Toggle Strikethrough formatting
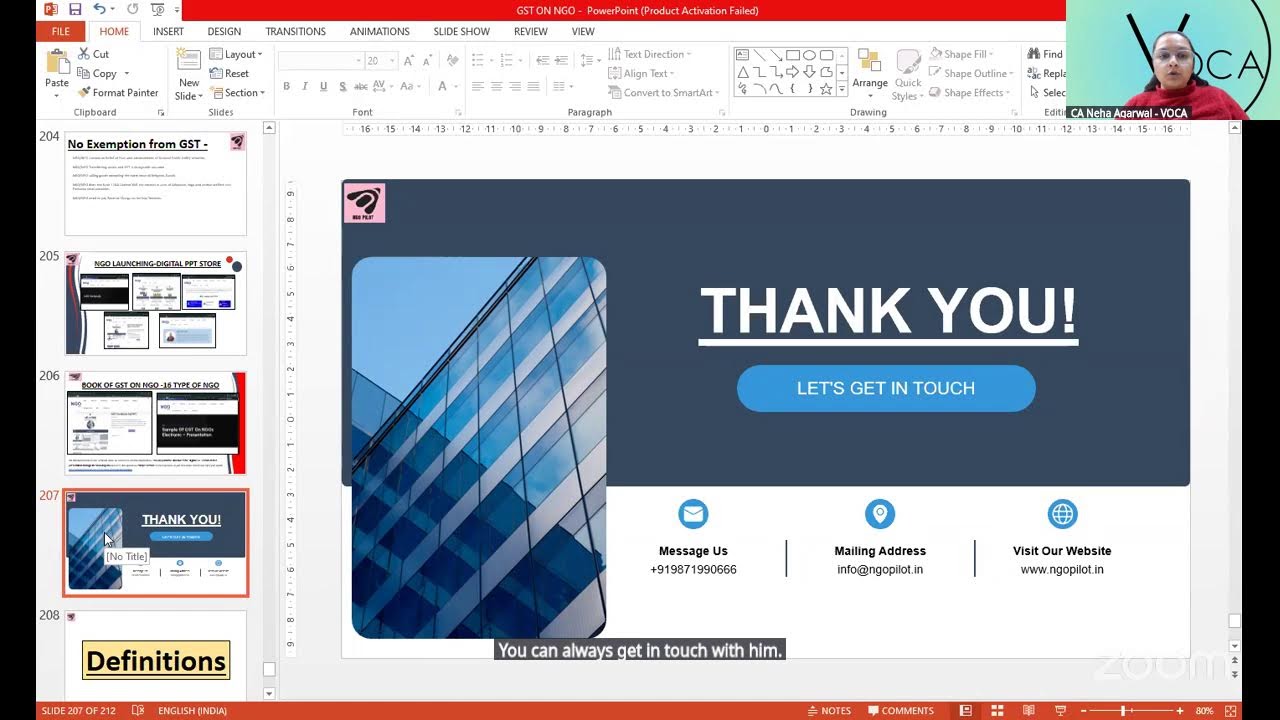This screenshot has height=720, width=1280. 360,87
